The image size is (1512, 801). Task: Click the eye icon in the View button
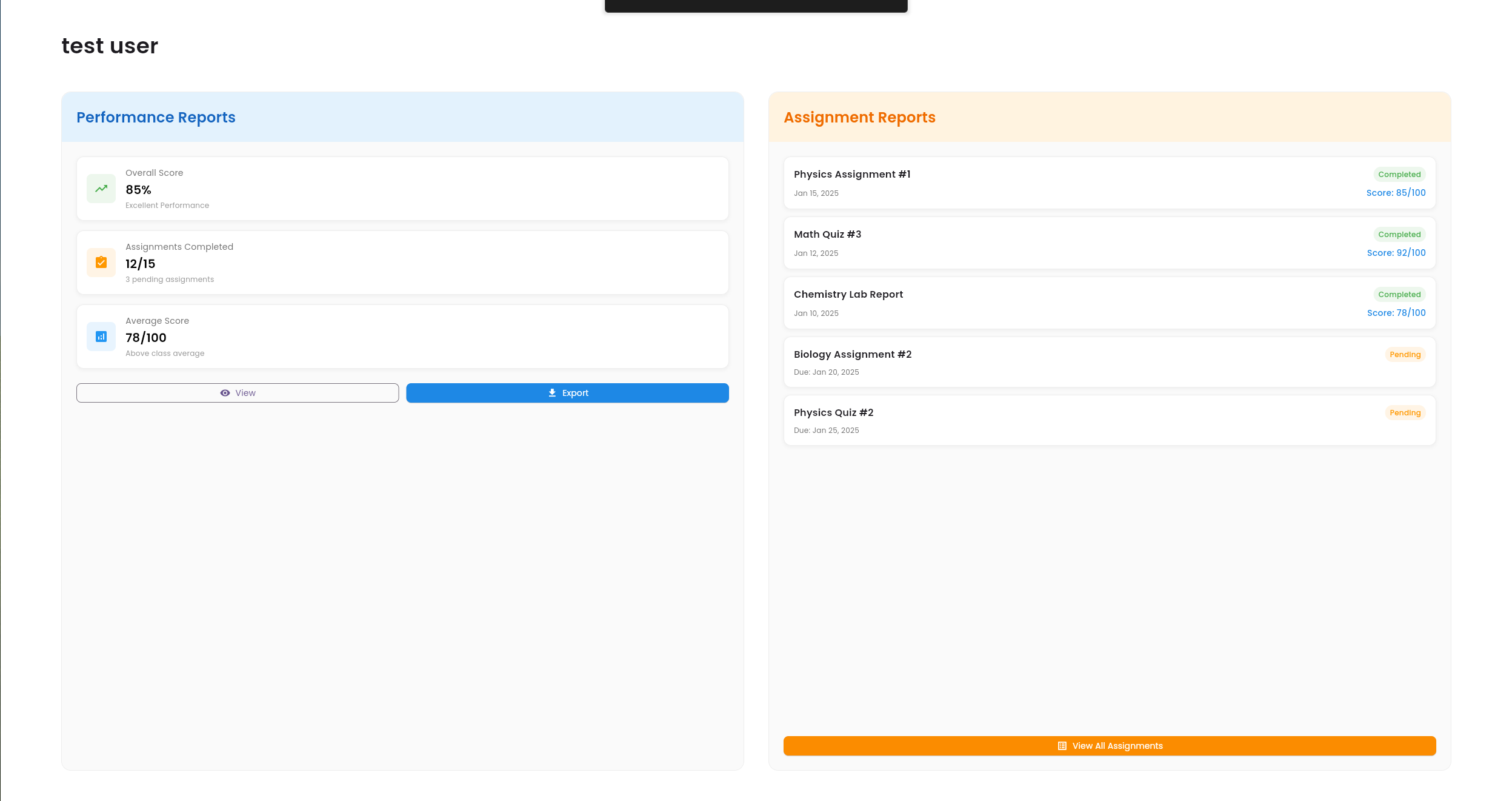[225, 393]
